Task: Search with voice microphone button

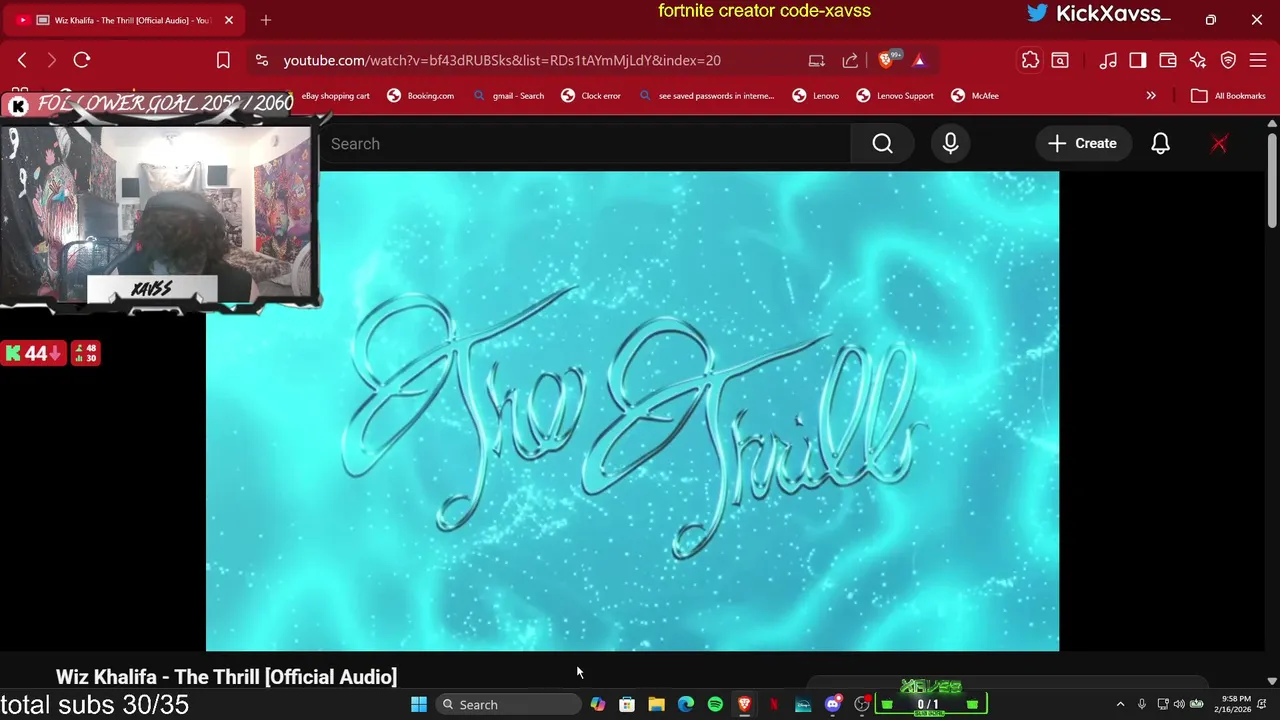Action: coord(950,144)
